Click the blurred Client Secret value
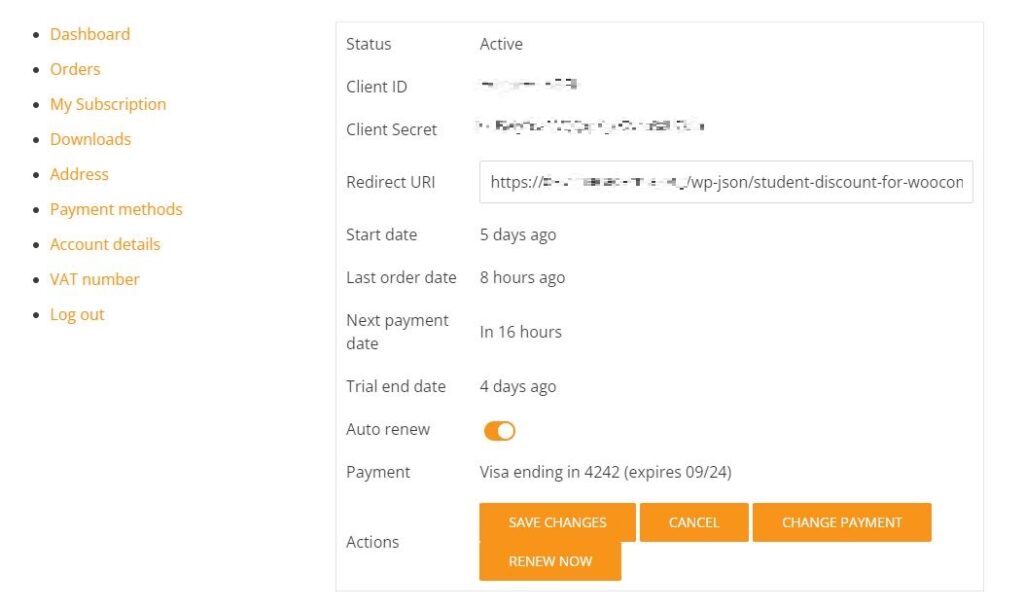 (591, 127)
